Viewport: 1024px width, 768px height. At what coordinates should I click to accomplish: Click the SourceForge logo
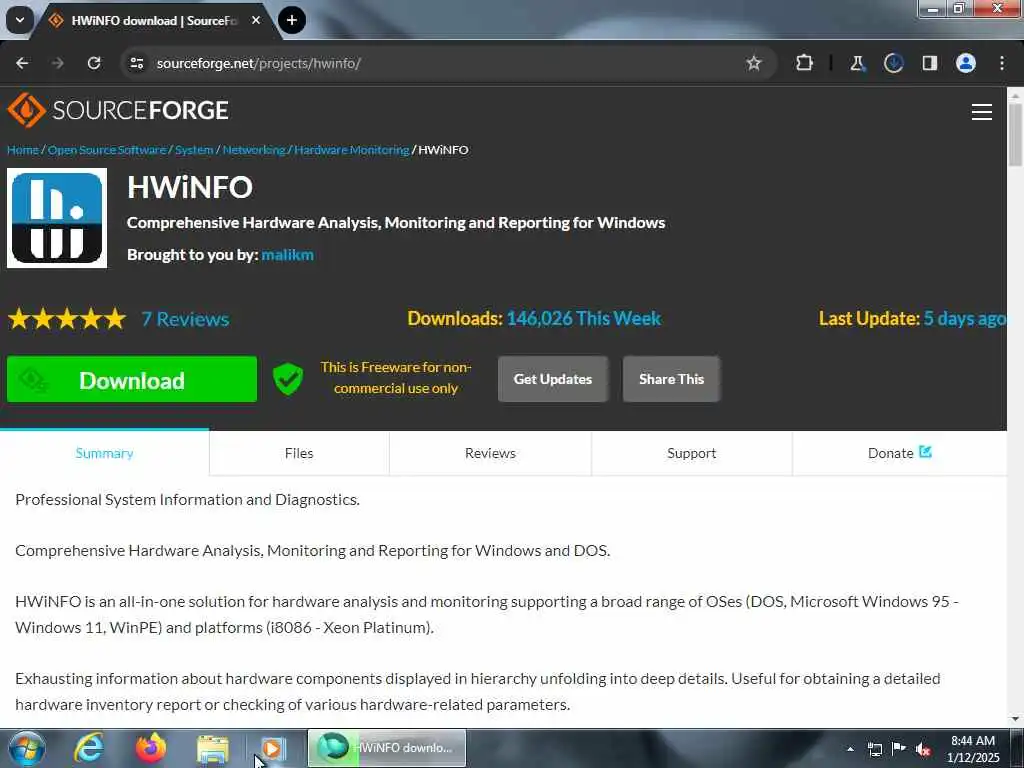[x=118, y=110]
